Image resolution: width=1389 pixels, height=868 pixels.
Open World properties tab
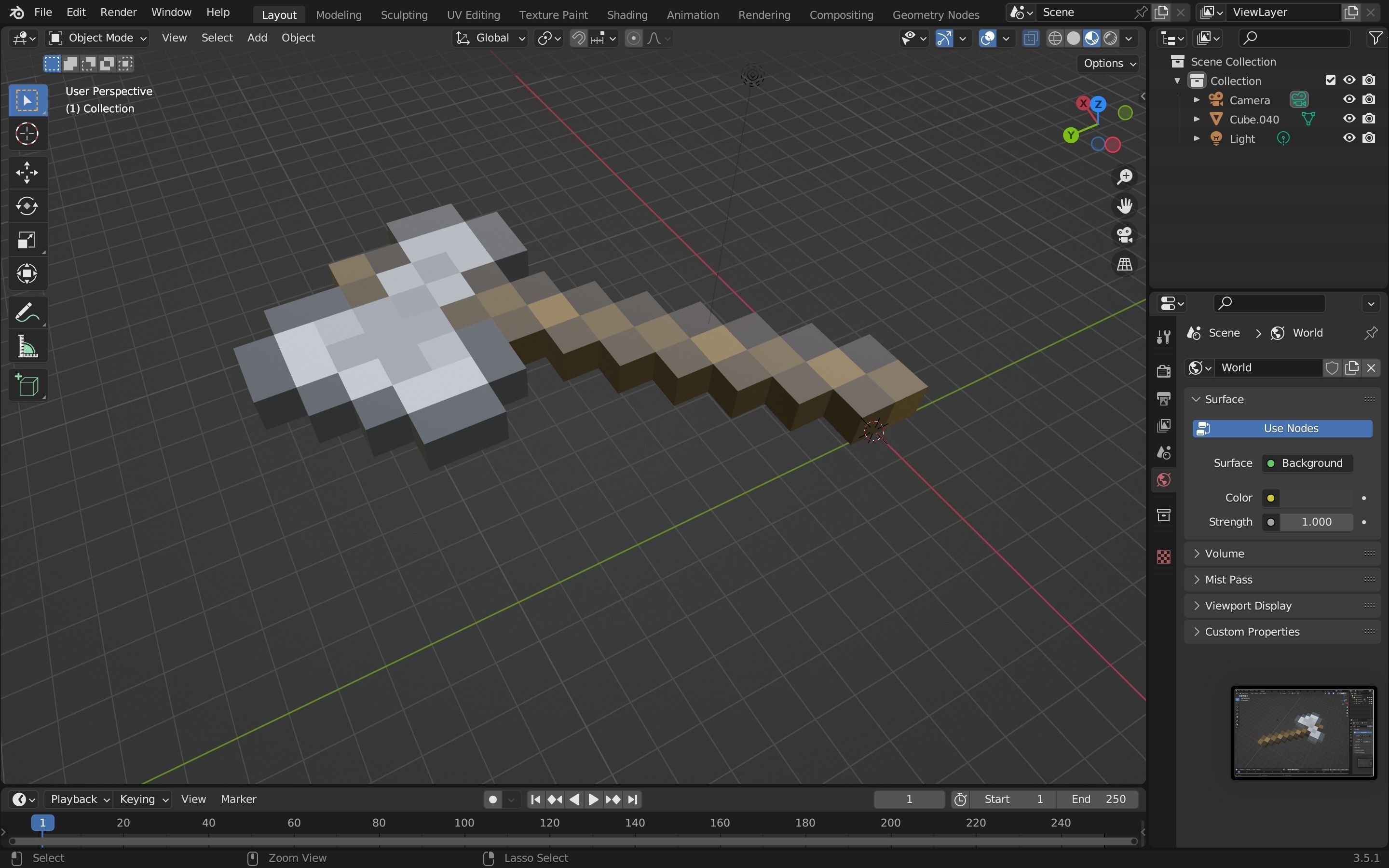coord(1163,480)
